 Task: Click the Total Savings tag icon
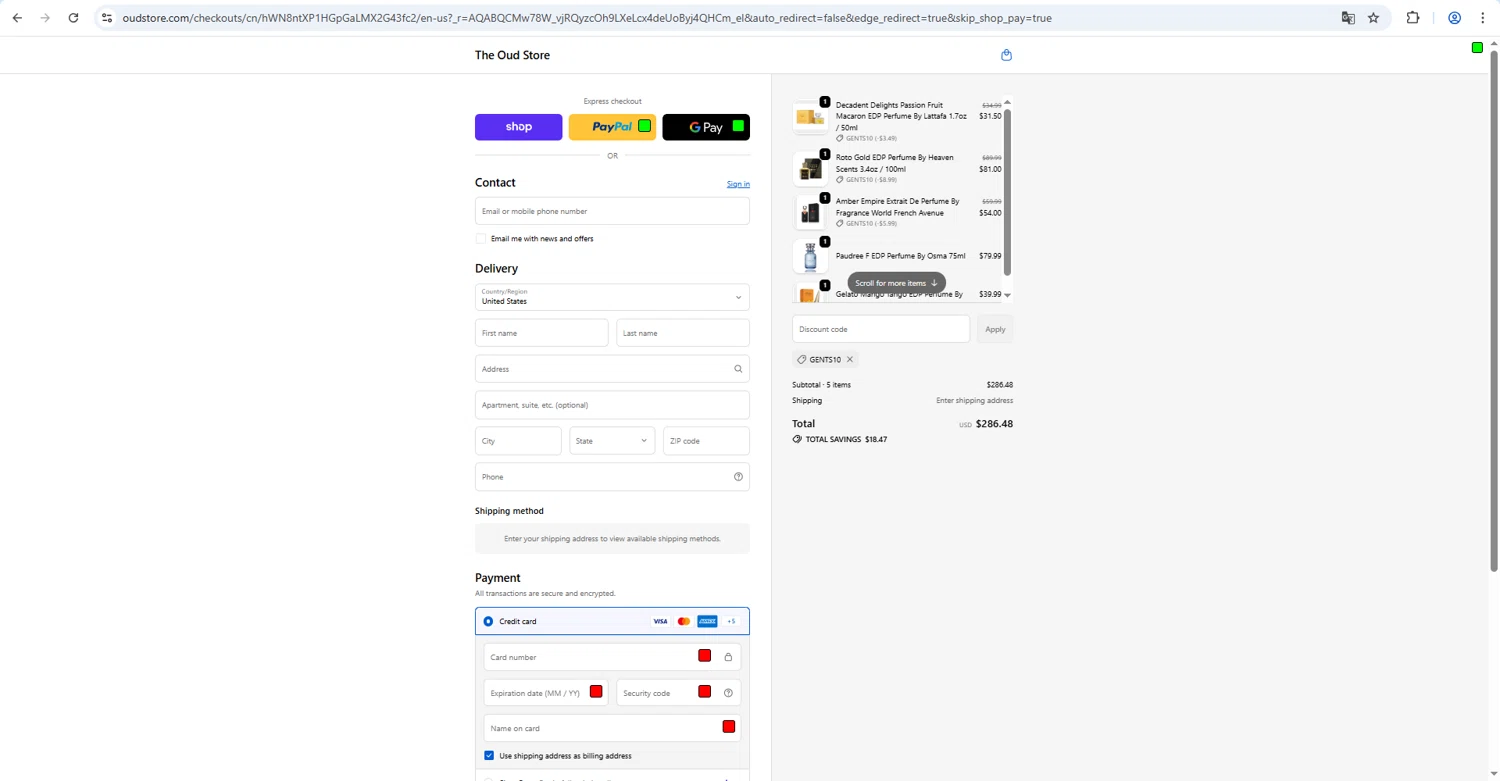point(797,439)
